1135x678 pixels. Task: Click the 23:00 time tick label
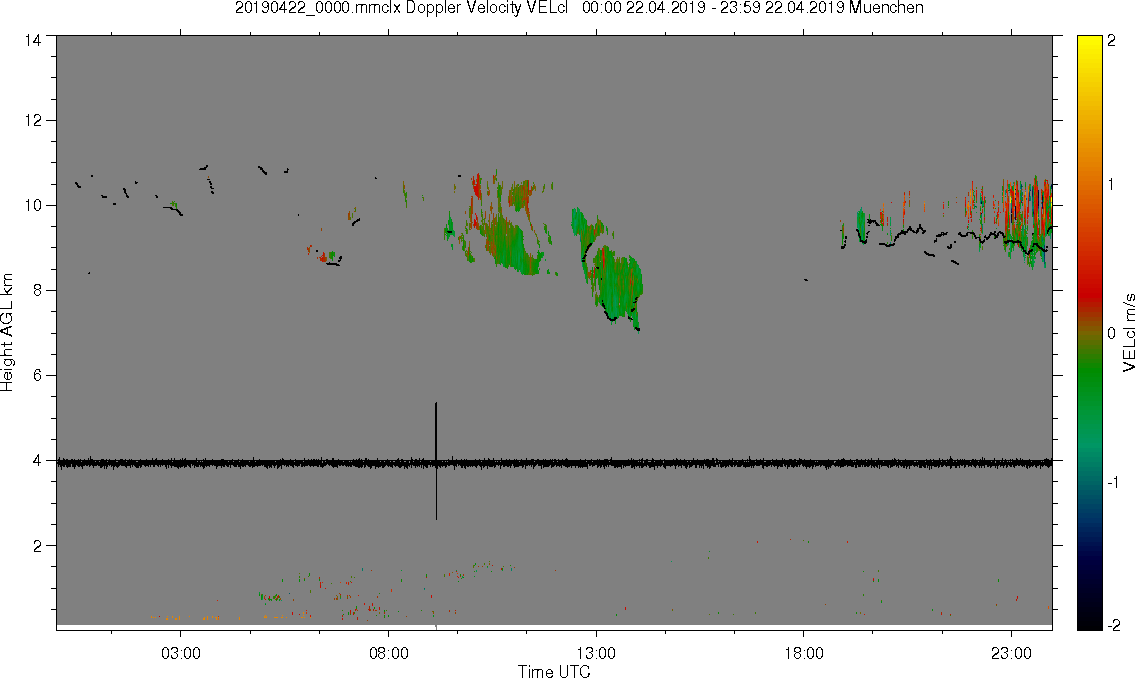click(1011, 653)
